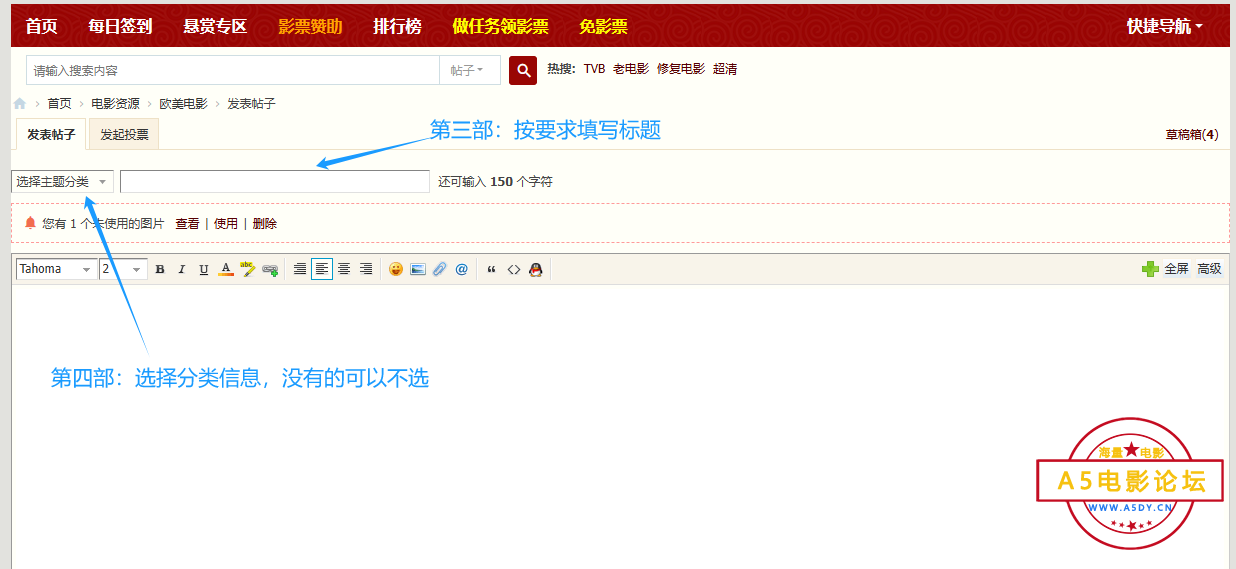The image size is (1236, 569).
Task: Insert a code block with <> icon
Action: tap(514, 269)
